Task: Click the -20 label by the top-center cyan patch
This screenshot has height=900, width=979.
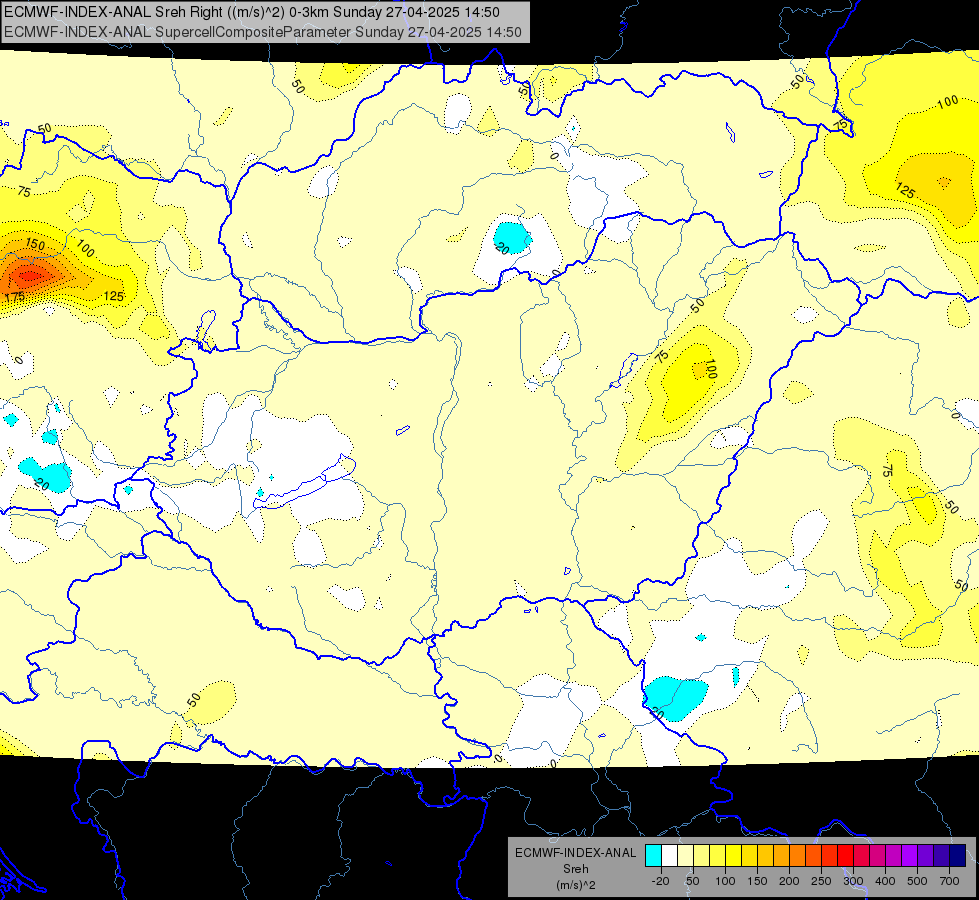Action: 502,249
